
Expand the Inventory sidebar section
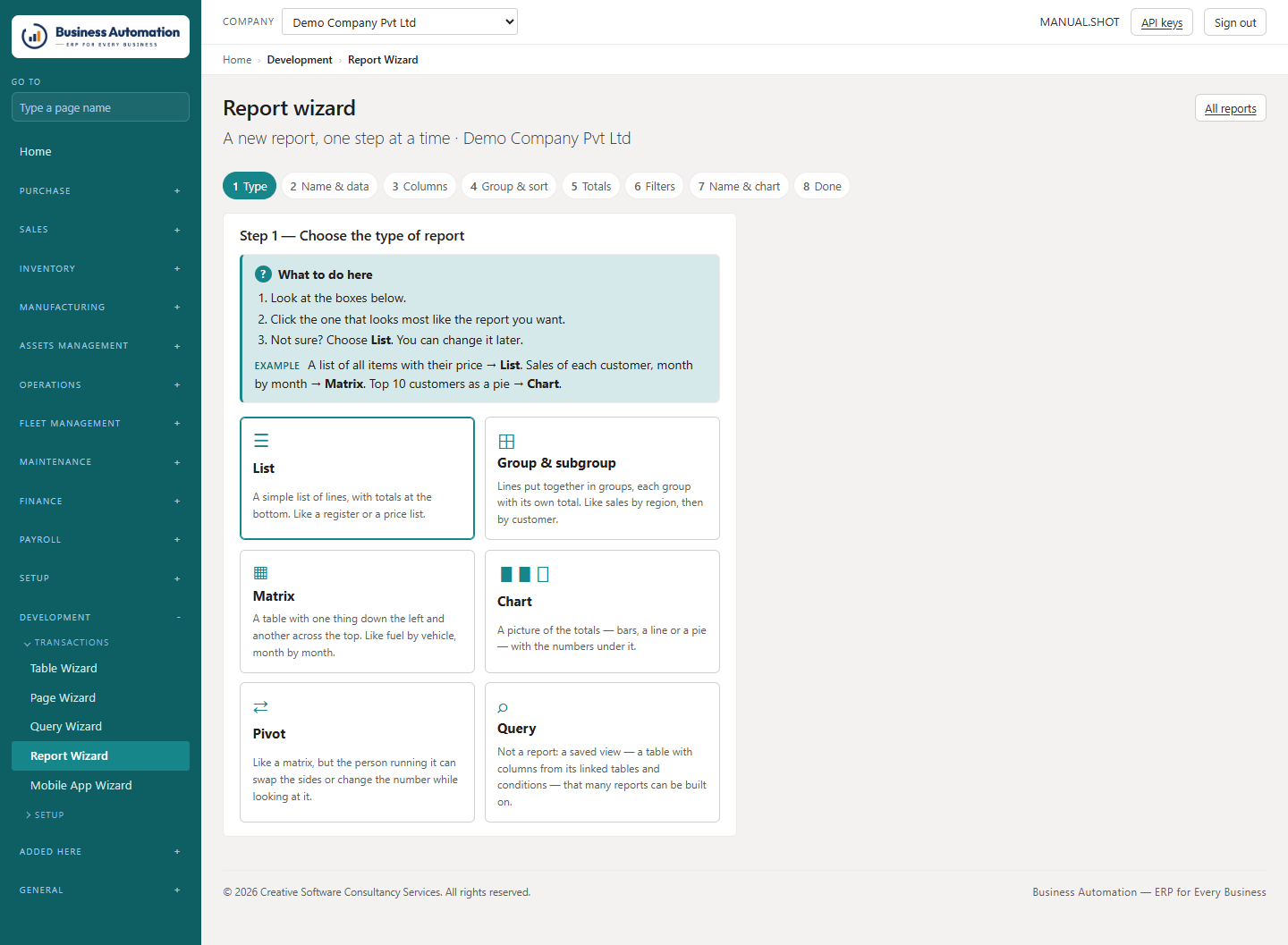tap(100, 269)
